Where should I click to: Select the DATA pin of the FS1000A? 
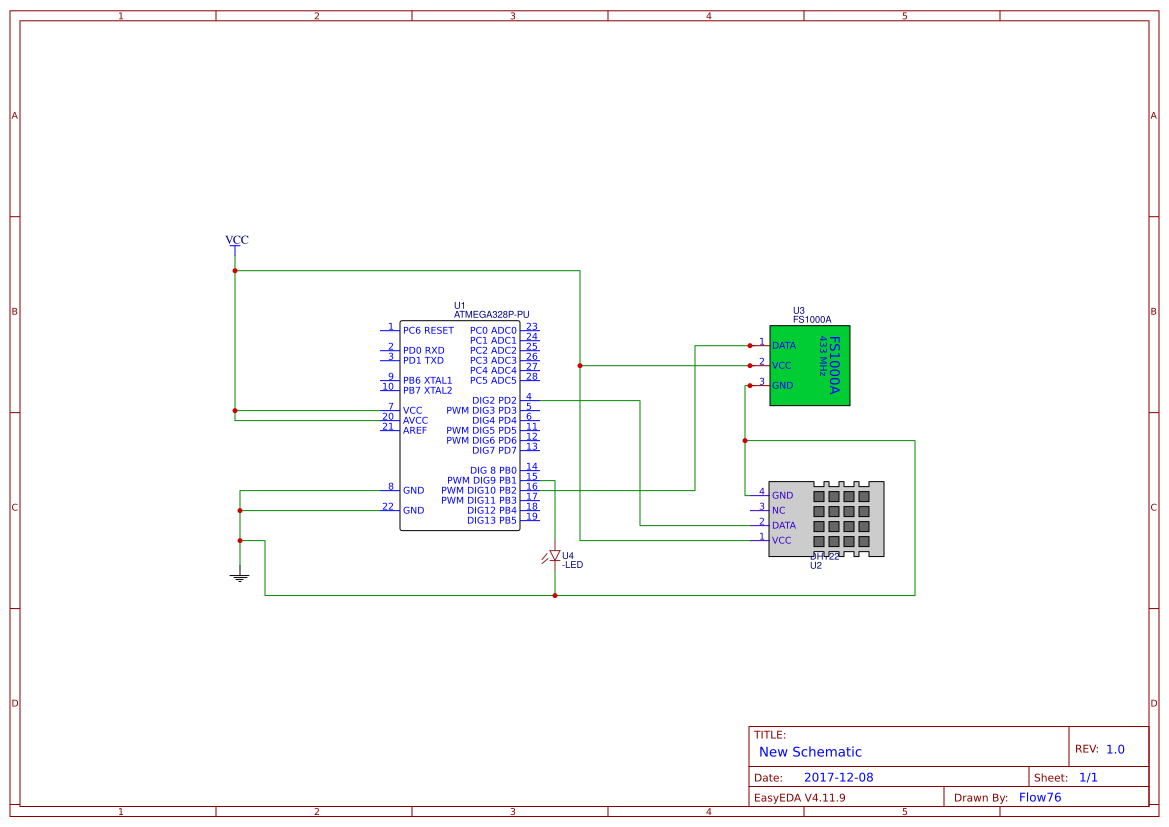783,345
